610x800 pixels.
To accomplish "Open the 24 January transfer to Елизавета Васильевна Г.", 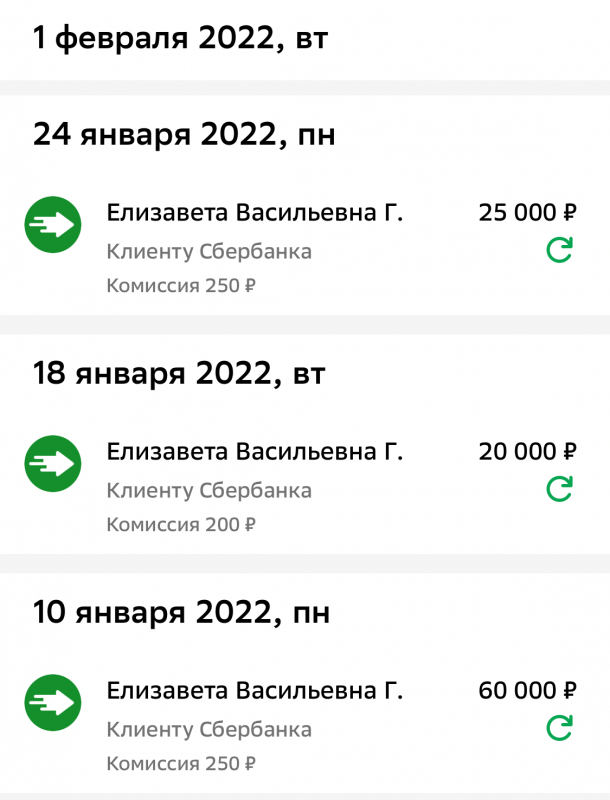I will 255,213.
